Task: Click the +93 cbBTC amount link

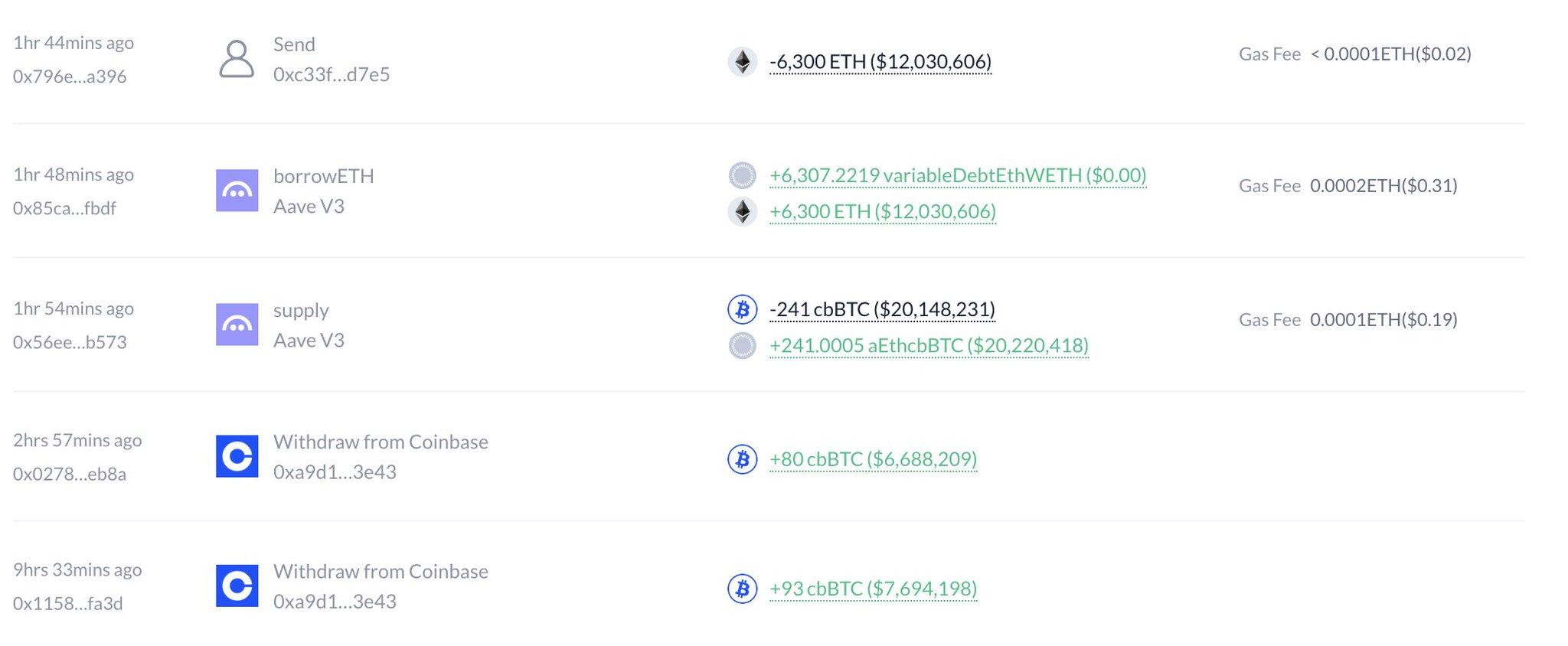Action: point(873,589)
